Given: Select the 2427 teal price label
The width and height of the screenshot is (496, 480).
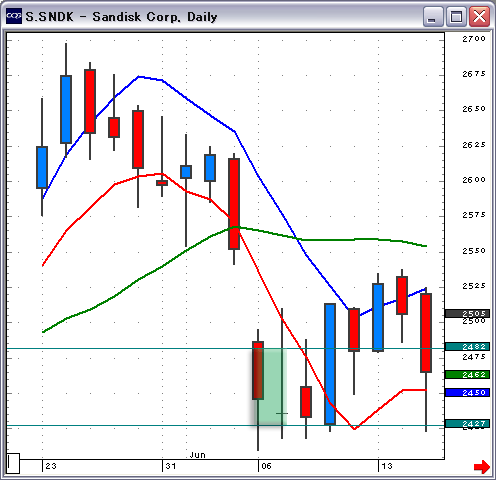Looking at the screenshot, I should (467, 423).
